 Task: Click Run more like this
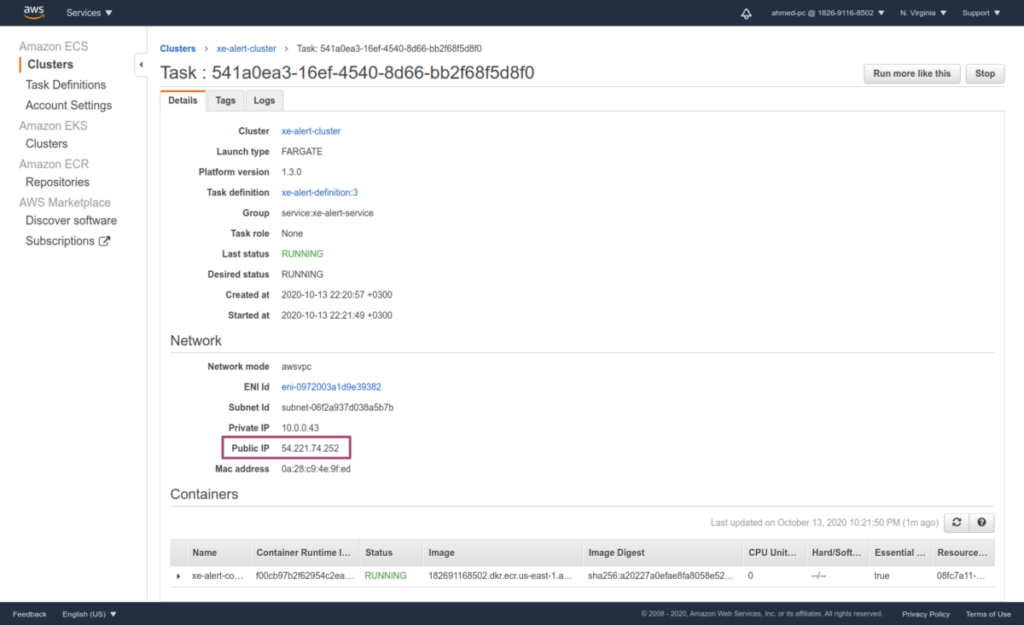point(911,73)
